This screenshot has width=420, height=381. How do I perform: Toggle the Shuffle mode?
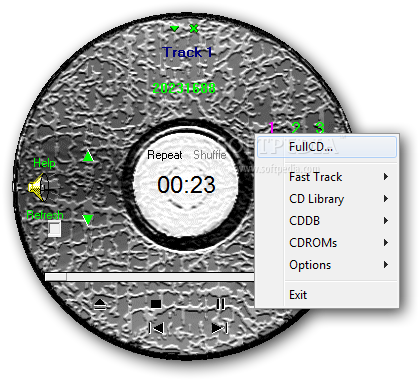(210, 155)
